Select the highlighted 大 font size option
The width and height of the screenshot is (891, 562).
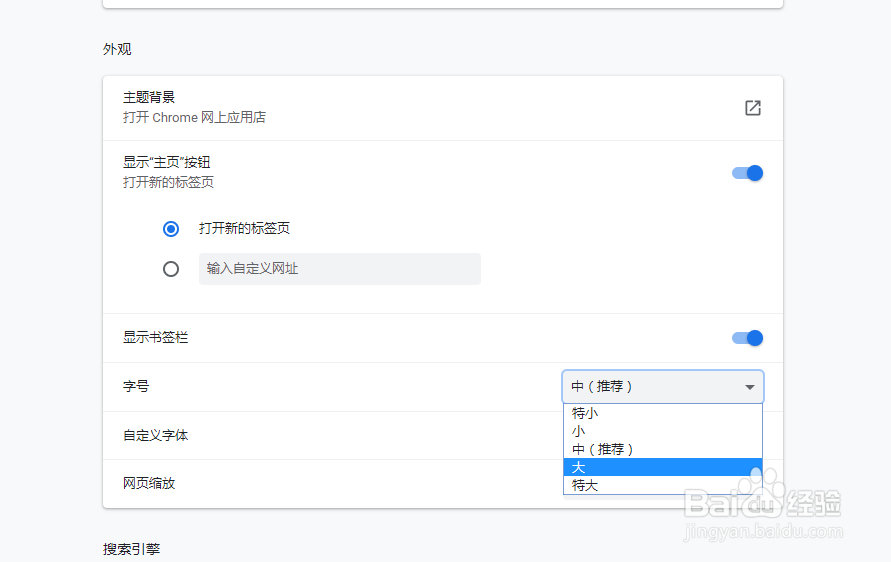coord(579,467)
